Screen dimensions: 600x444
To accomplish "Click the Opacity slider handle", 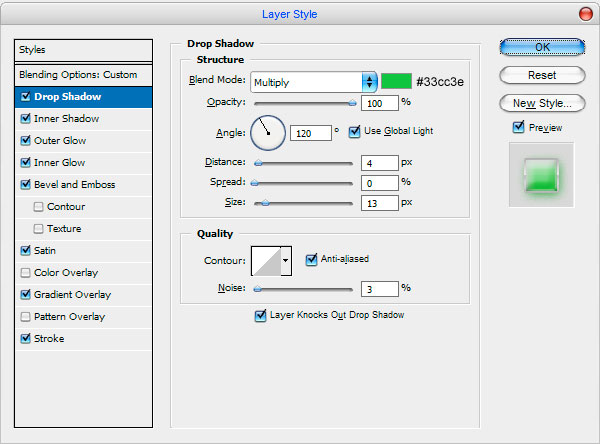I will pos(352,103).
